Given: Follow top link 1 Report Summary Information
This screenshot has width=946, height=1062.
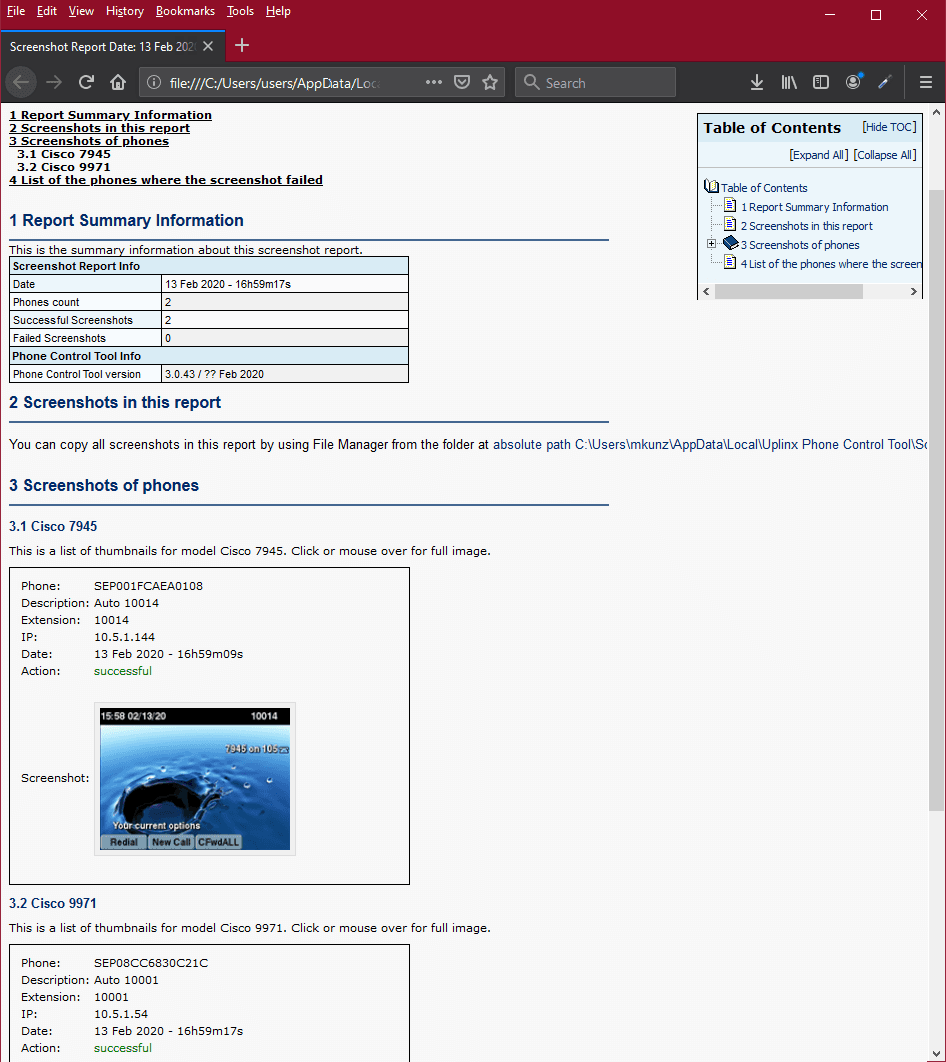Looking at the screenshot, I should 110,115.
